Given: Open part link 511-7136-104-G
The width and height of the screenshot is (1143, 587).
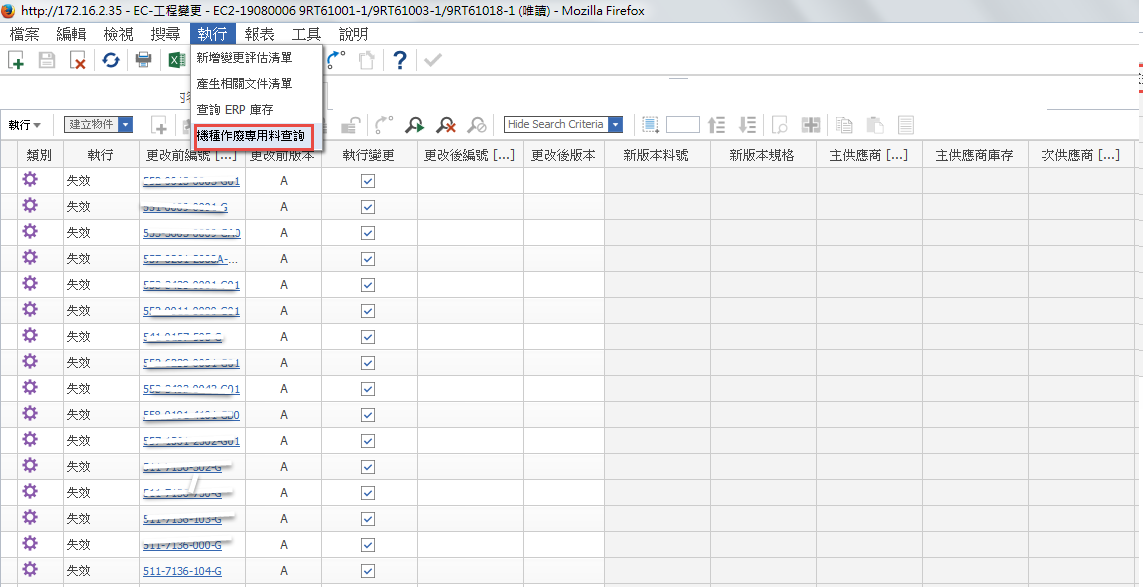Looking at the screenshot, I should pos(182,571).
